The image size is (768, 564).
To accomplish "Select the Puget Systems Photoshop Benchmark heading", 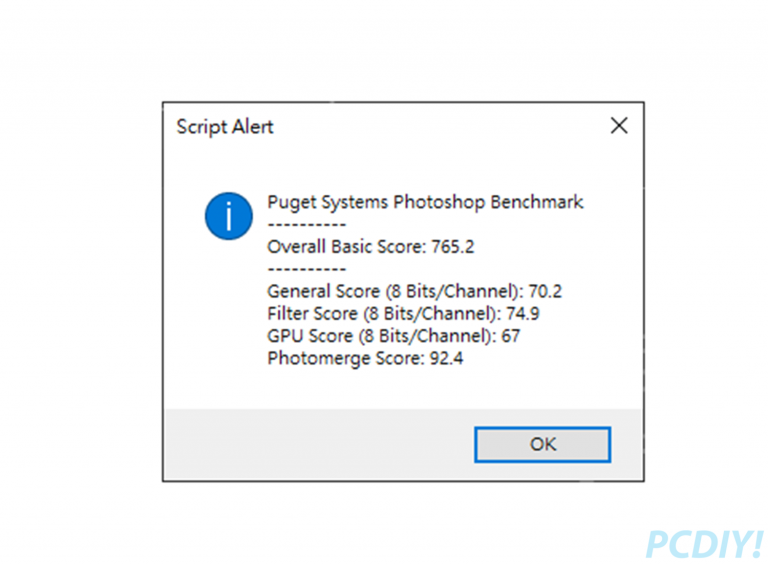I will tap(425, 202).
